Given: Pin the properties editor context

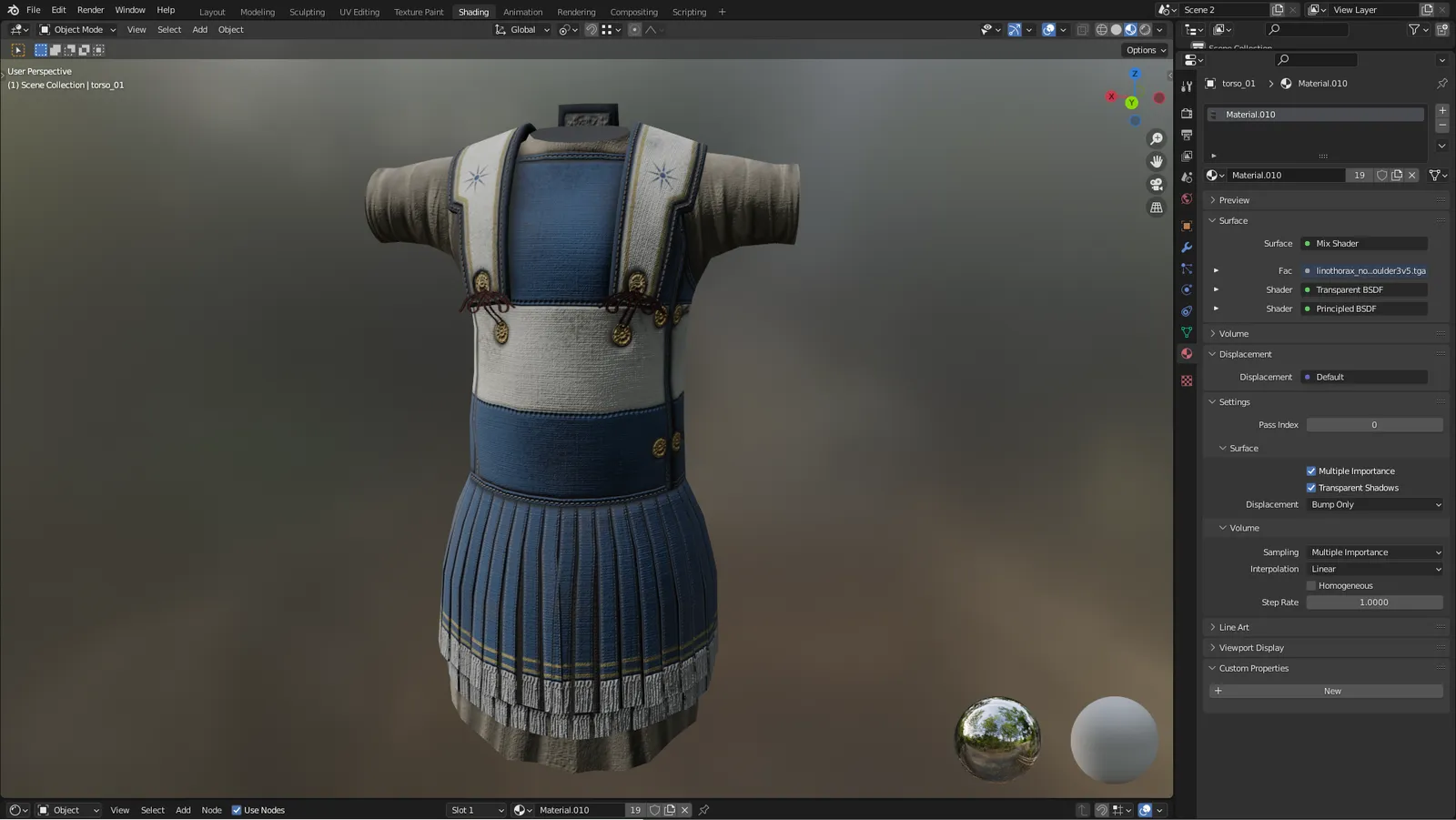Looking at the screenshot, I should [x=1442, y=83].
